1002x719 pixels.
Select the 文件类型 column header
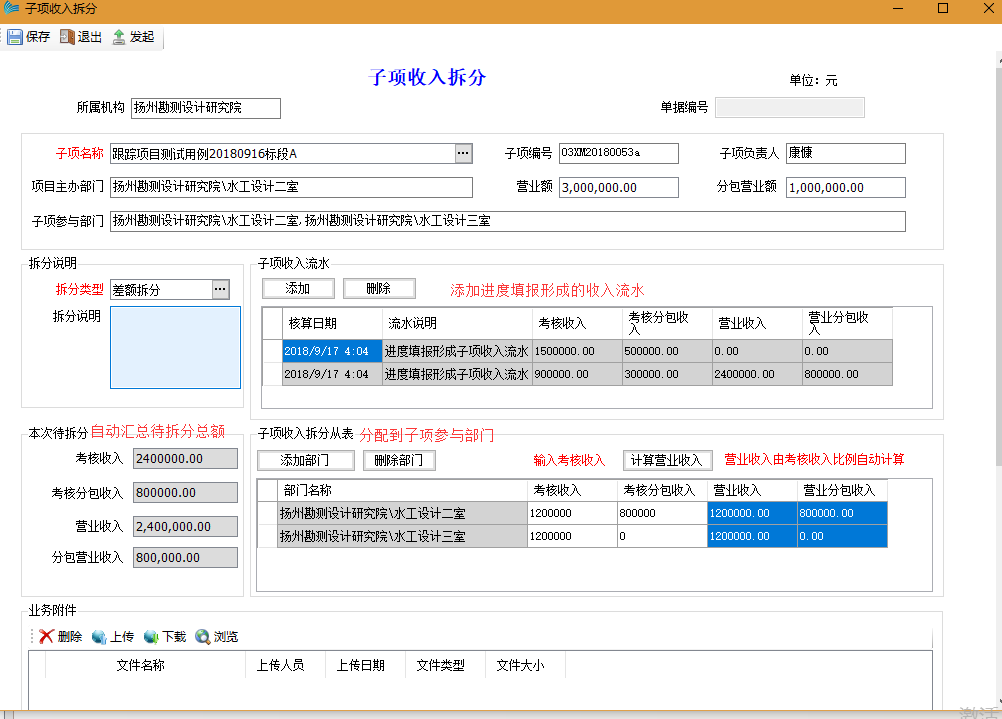coord(445,665)
